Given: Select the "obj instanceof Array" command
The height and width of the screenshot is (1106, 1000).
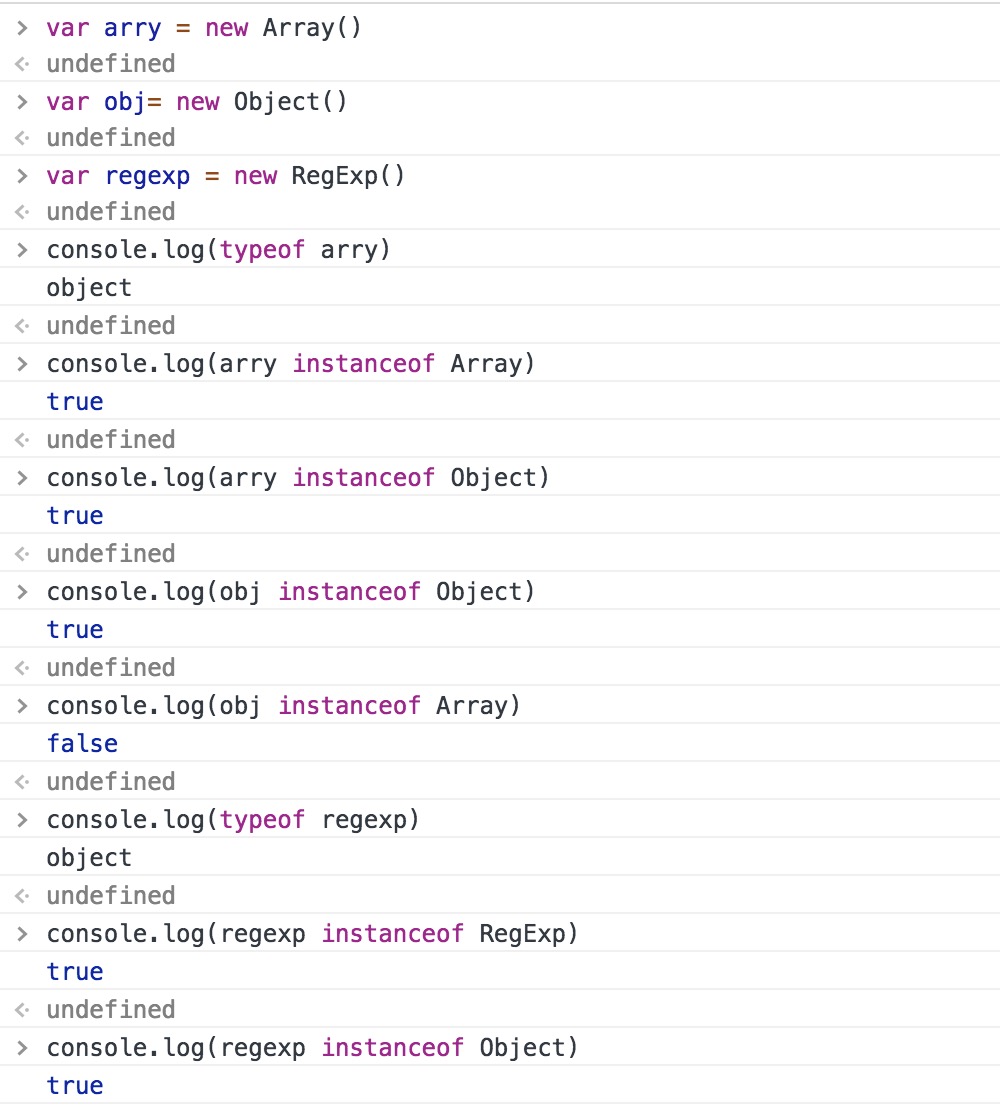Looking at the screenshot, I should pos(284,705).
